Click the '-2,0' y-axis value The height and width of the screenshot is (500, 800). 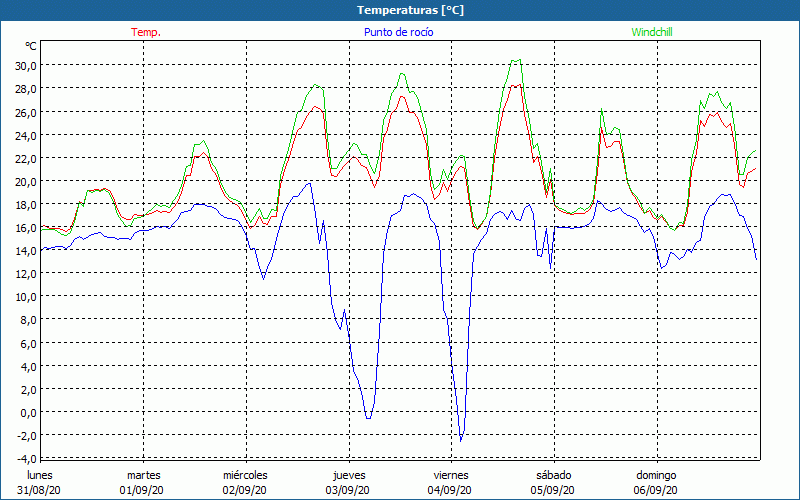[x=27, y=435]
